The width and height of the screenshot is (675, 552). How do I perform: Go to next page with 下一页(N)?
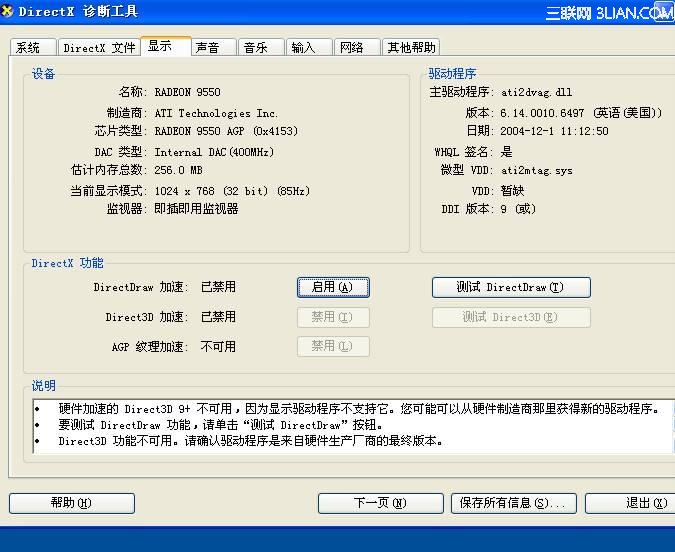[381, 503]
